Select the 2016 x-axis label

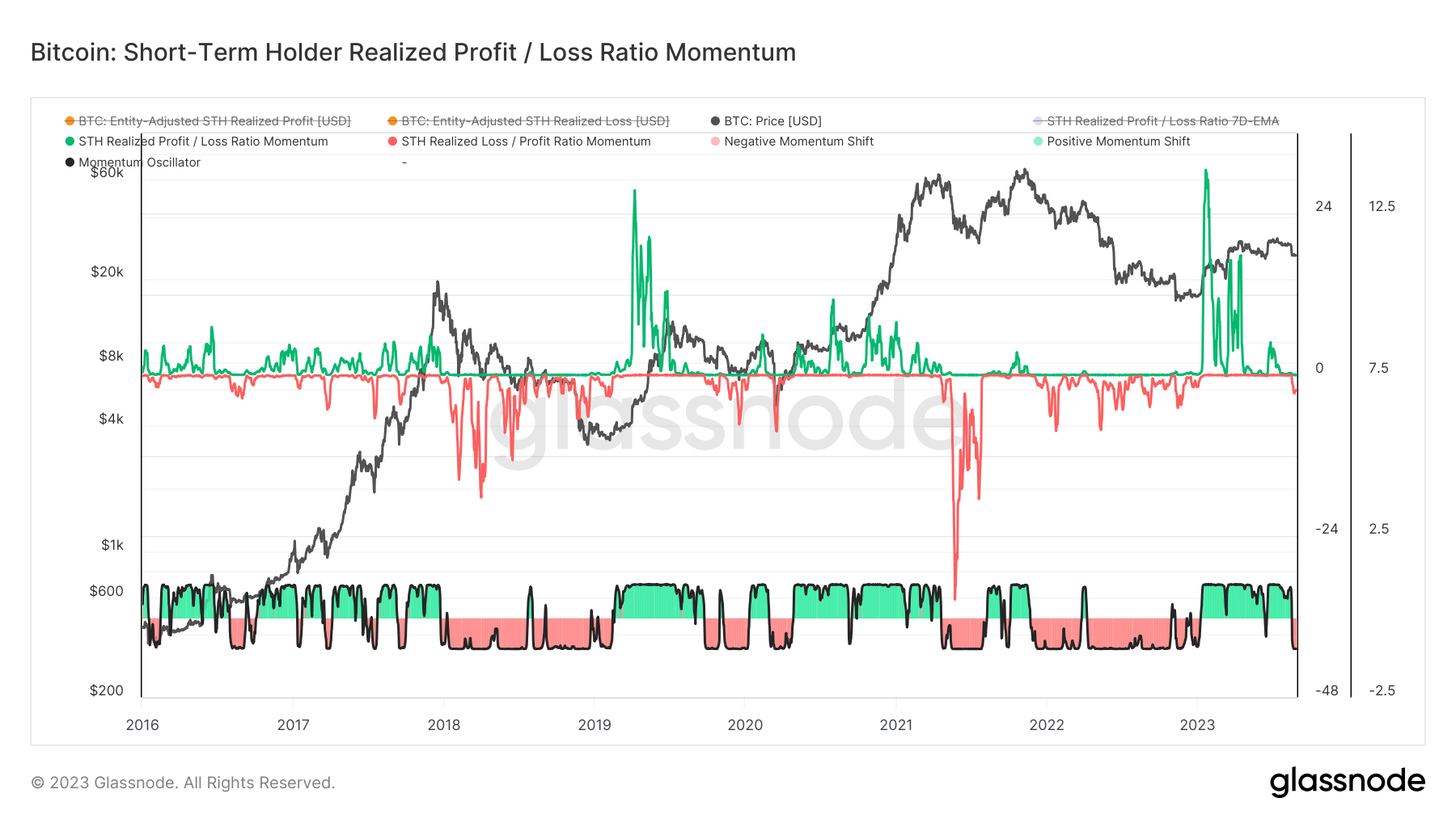click(142, 725)
